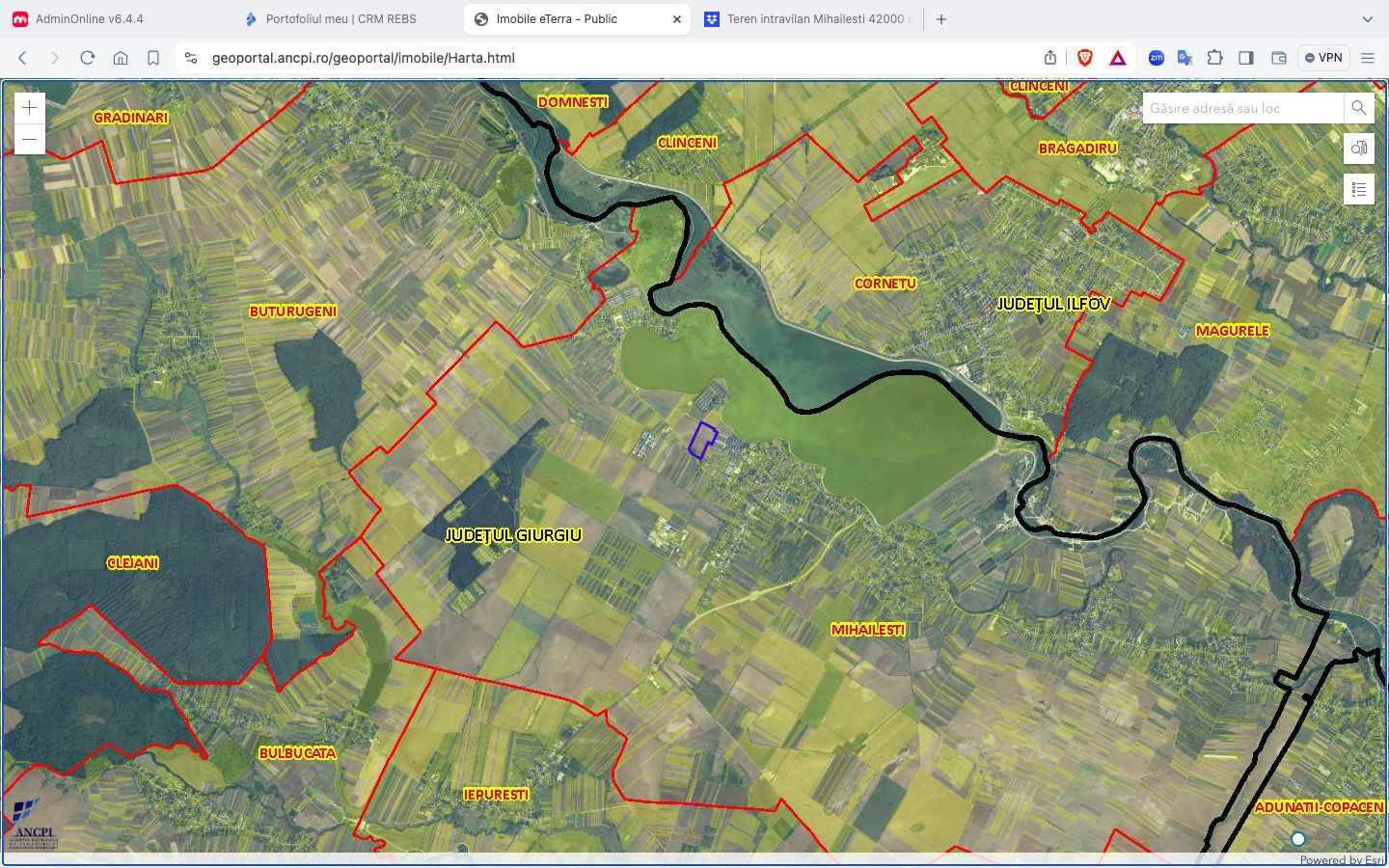Open the Brave Rewards triangle icon

tap(1118, 58)
